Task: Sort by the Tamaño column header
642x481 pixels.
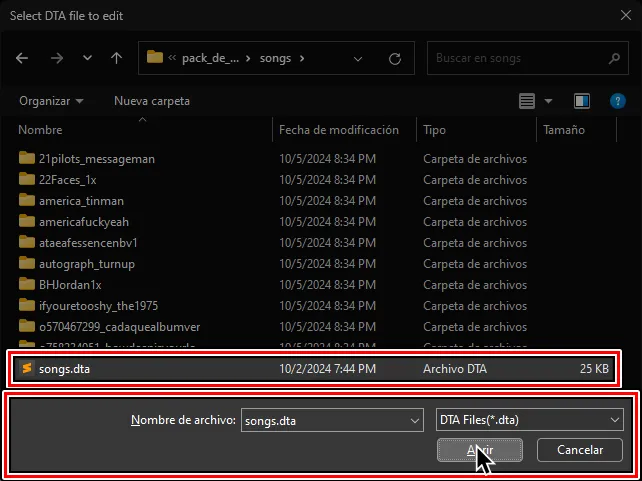Action: (x=563, y=130)
